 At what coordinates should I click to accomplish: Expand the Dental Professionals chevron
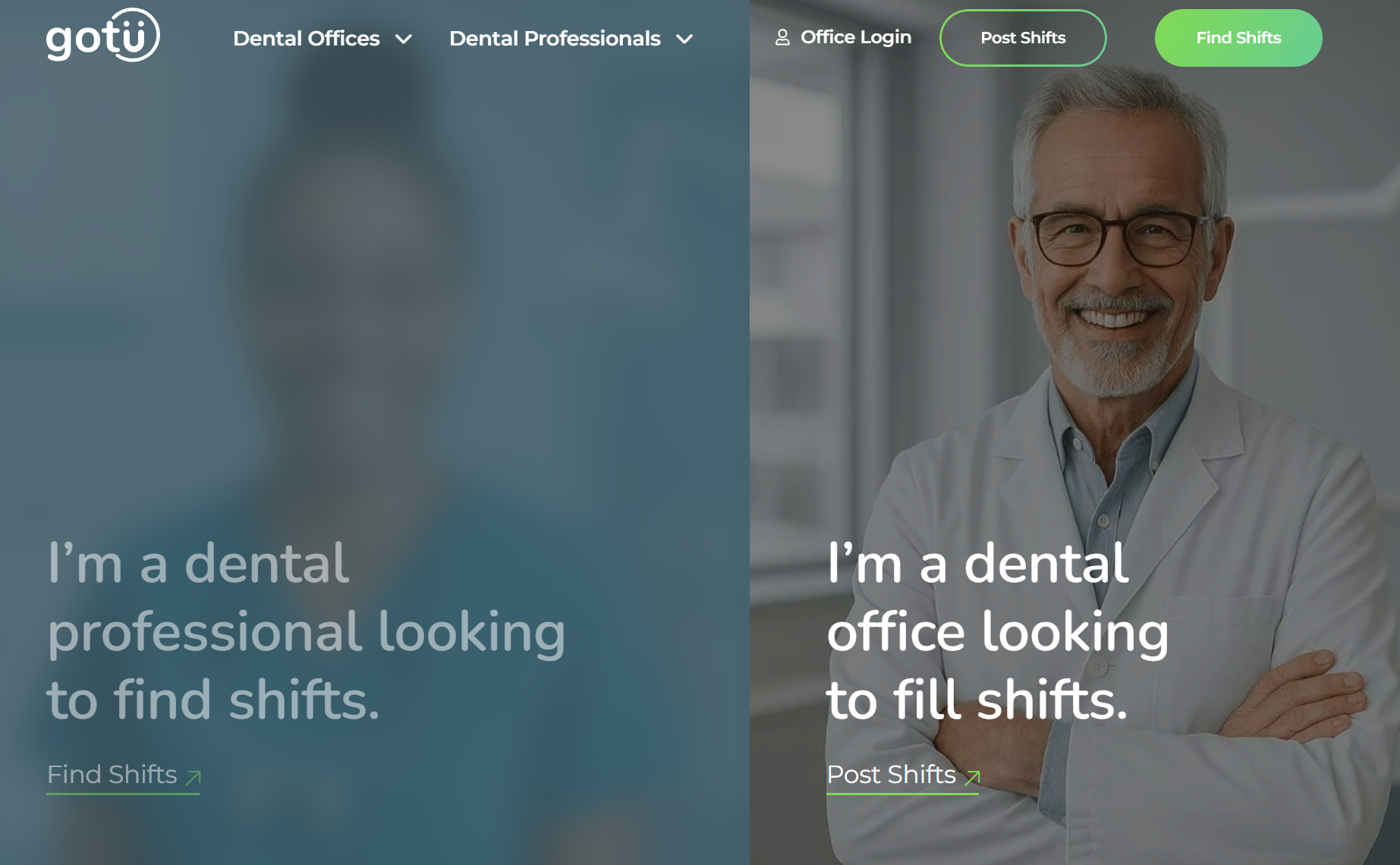(684, 39)
